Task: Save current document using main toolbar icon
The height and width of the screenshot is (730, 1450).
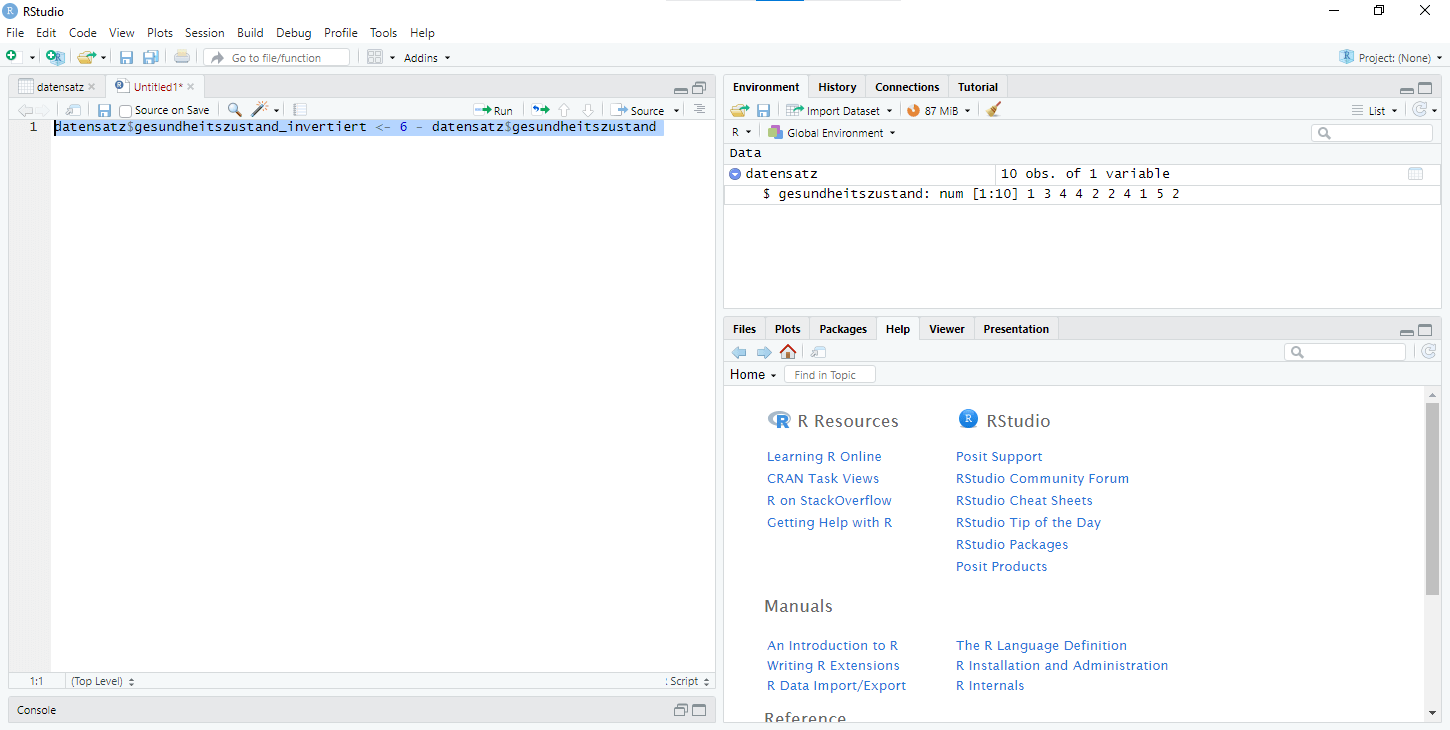Action: tap(126, 57)
